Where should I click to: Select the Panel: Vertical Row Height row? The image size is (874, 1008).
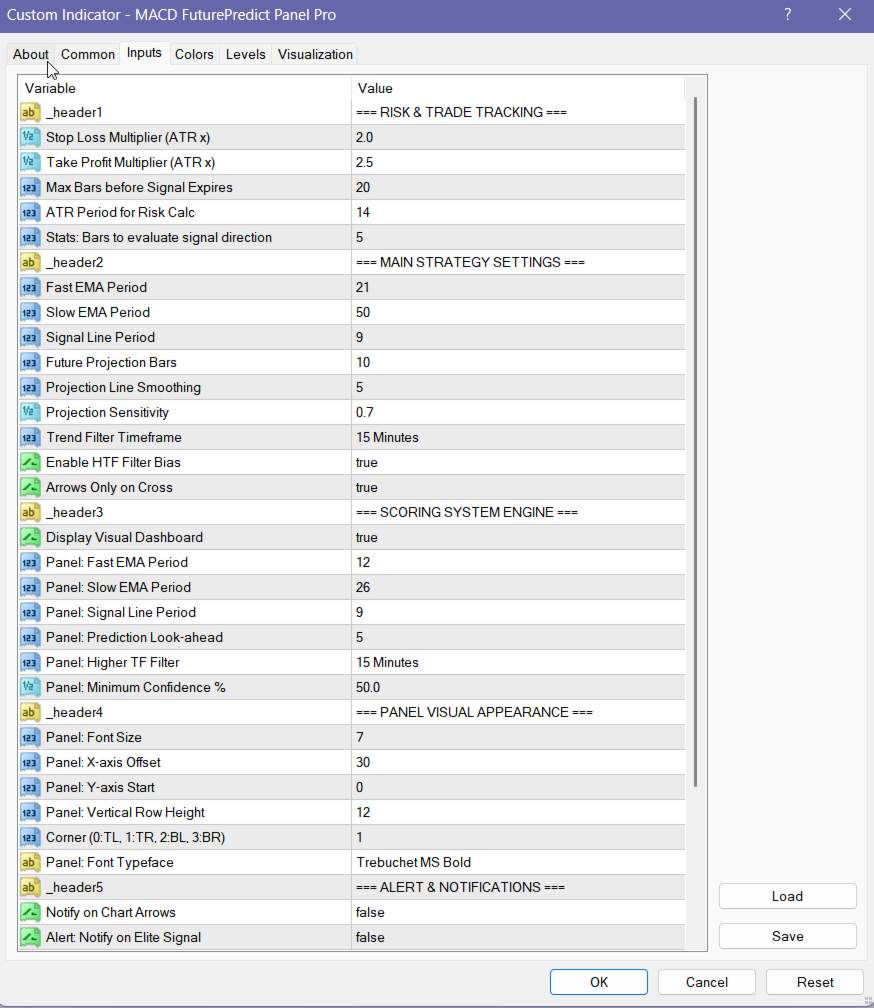point(352,813)
